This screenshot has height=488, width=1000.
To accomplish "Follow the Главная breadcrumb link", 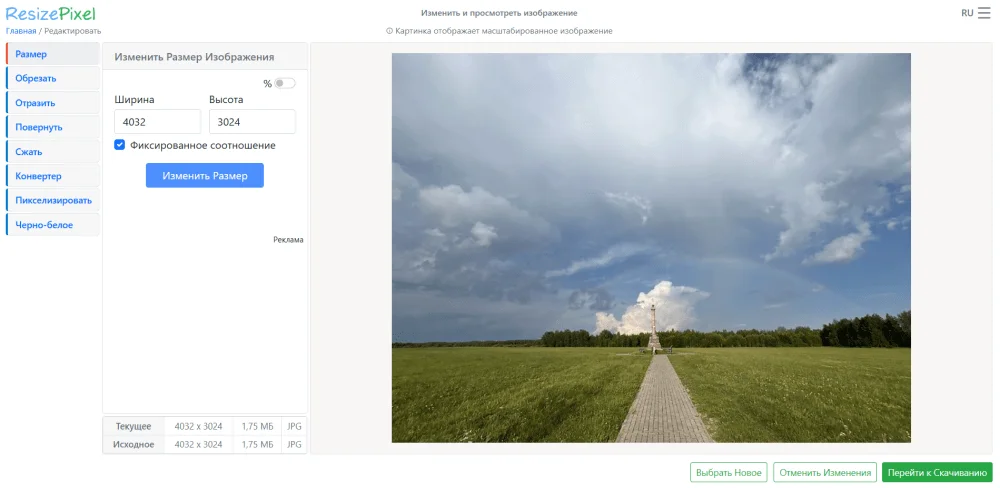I will pyautogui.click(x=21, y=31).
